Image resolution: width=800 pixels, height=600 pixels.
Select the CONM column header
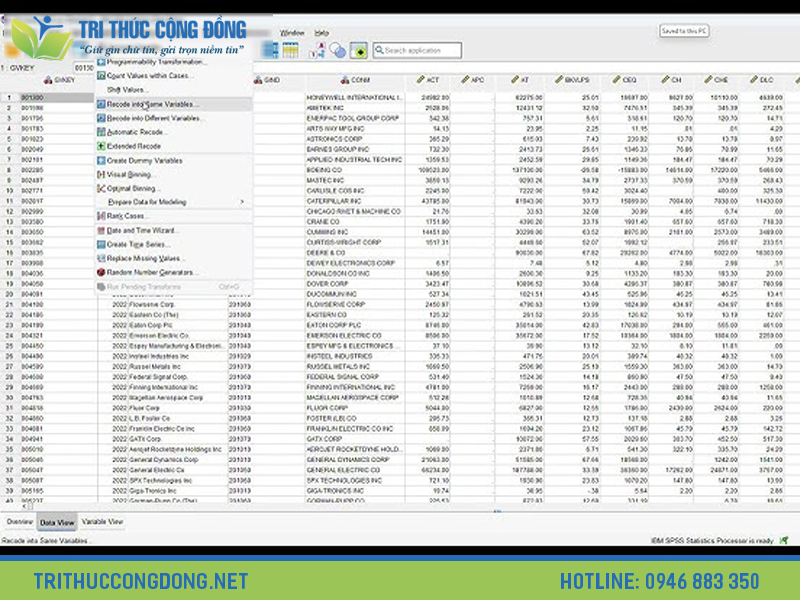355,80
